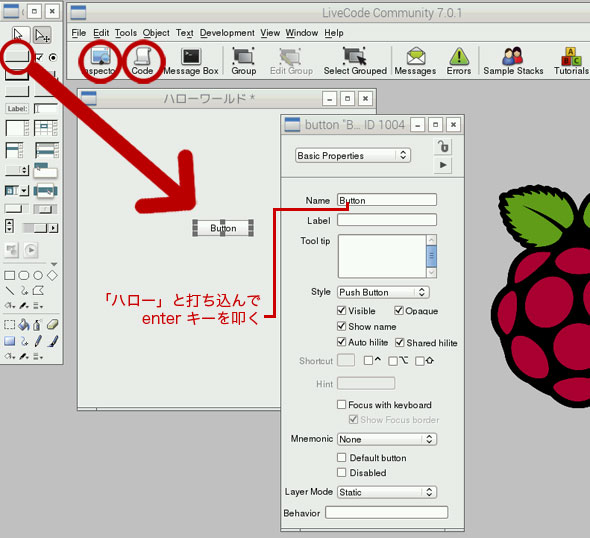590x538 pixels.
Task: Pick the radio button control in tools palette
Action: click(x=53, y=57)
